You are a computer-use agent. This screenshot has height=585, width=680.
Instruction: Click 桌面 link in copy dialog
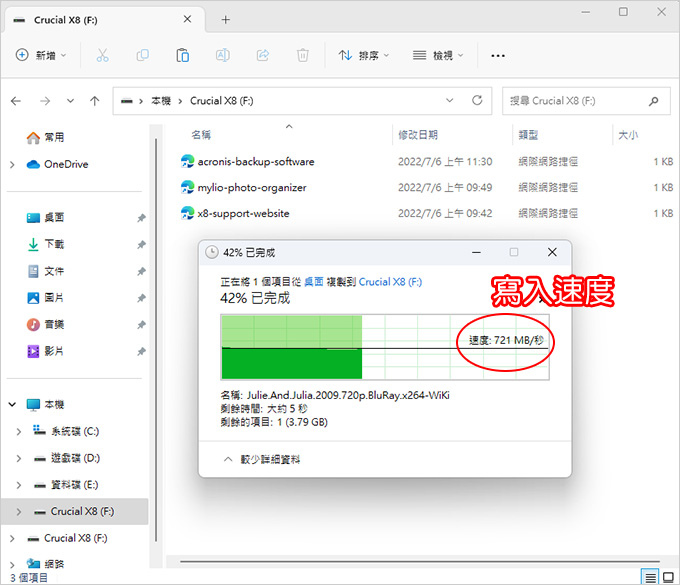(314, 282)
